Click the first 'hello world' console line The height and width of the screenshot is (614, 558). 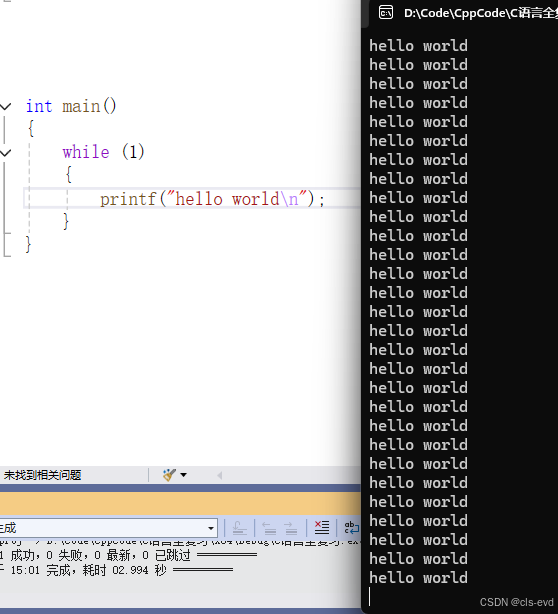tap(418, 46)
